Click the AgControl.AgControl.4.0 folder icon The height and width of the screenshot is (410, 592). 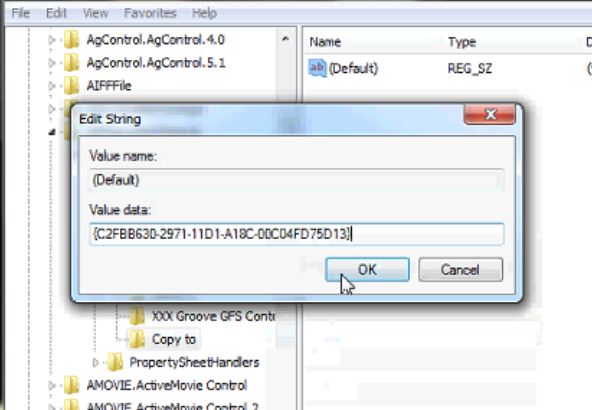[x=71, y=40]
